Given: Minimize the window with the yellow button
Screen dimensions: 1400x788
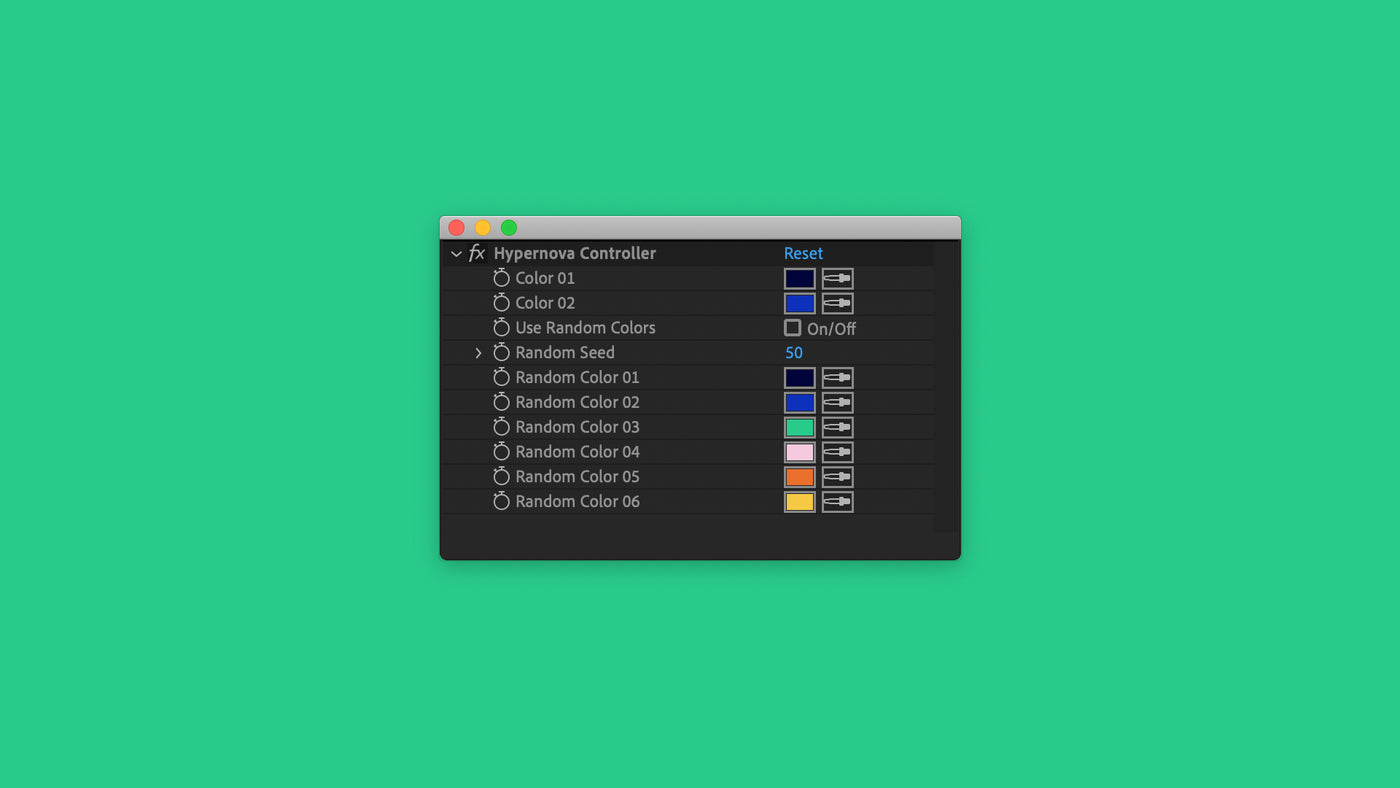Looking at the screenshot, I should pyautogui.click(x=482, y=228).
